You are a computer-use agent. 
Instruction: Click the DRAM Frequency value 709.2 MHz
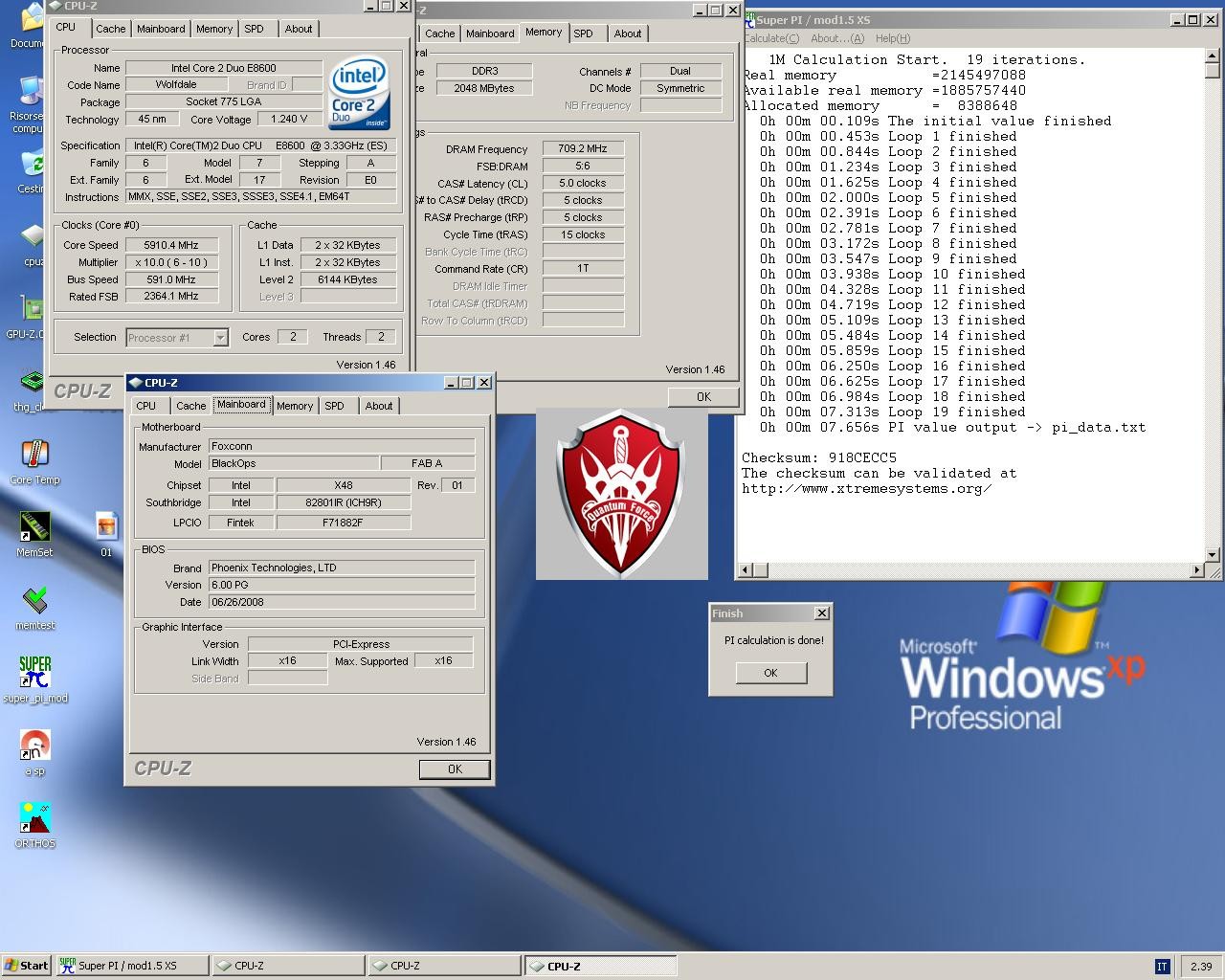[584, 148]
